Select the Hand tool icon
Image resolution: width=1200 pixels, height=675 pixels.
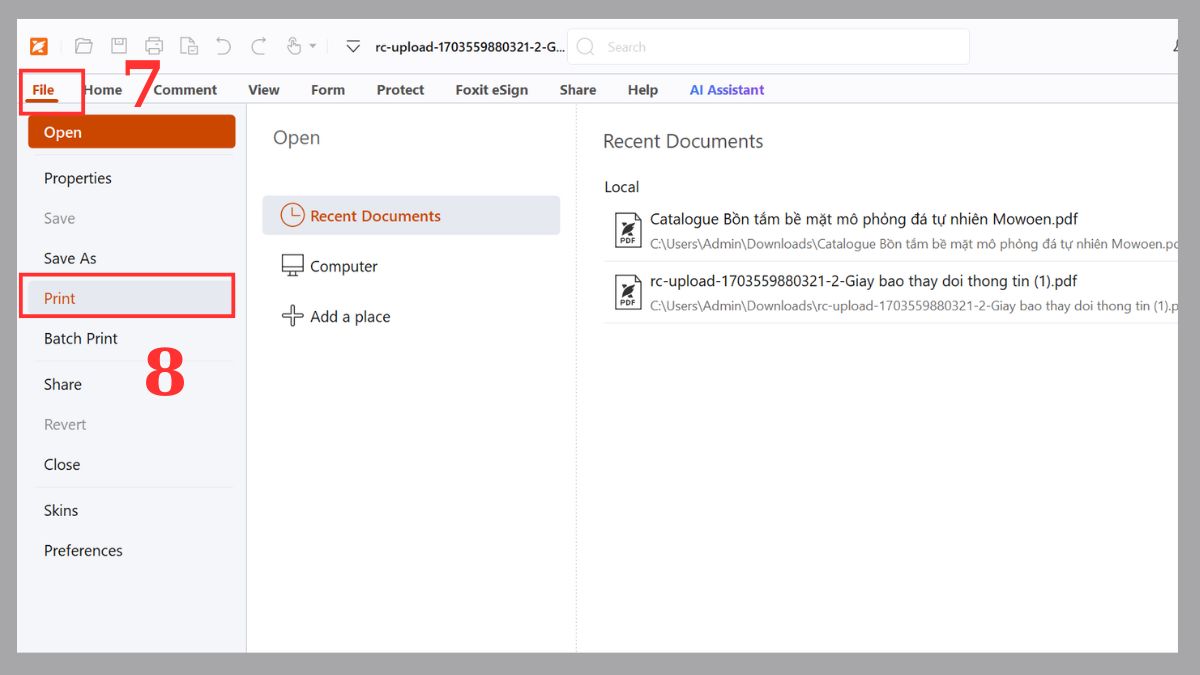(294, 46)
